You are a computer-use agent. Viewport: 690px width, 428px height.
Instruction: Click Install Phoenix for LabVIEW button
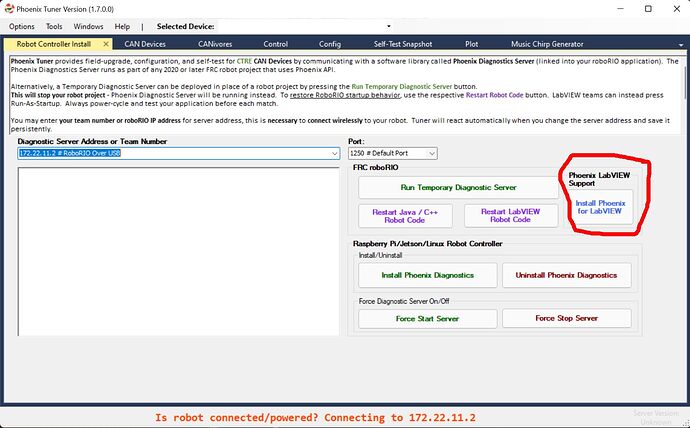point(600,207)
